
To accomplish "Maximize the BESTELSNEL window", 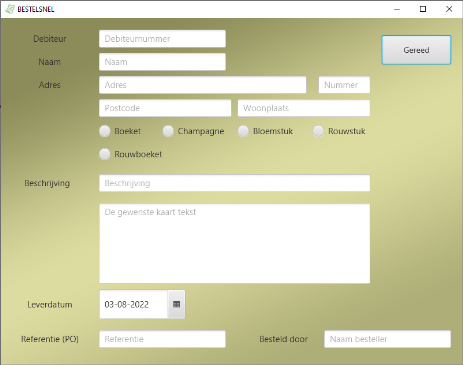I will point(423,9).
